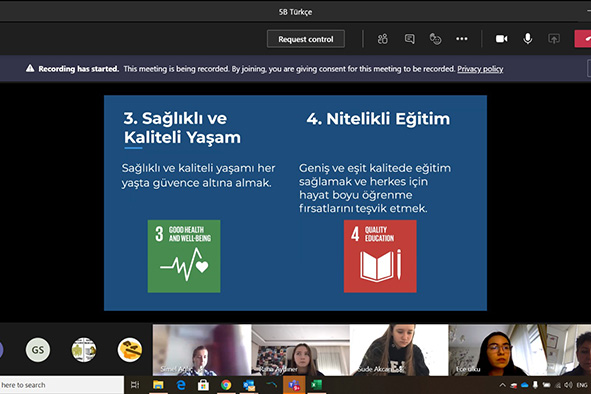591x394 pixels.
Task: Hang up using the red leave button
Action: point(583,39)
